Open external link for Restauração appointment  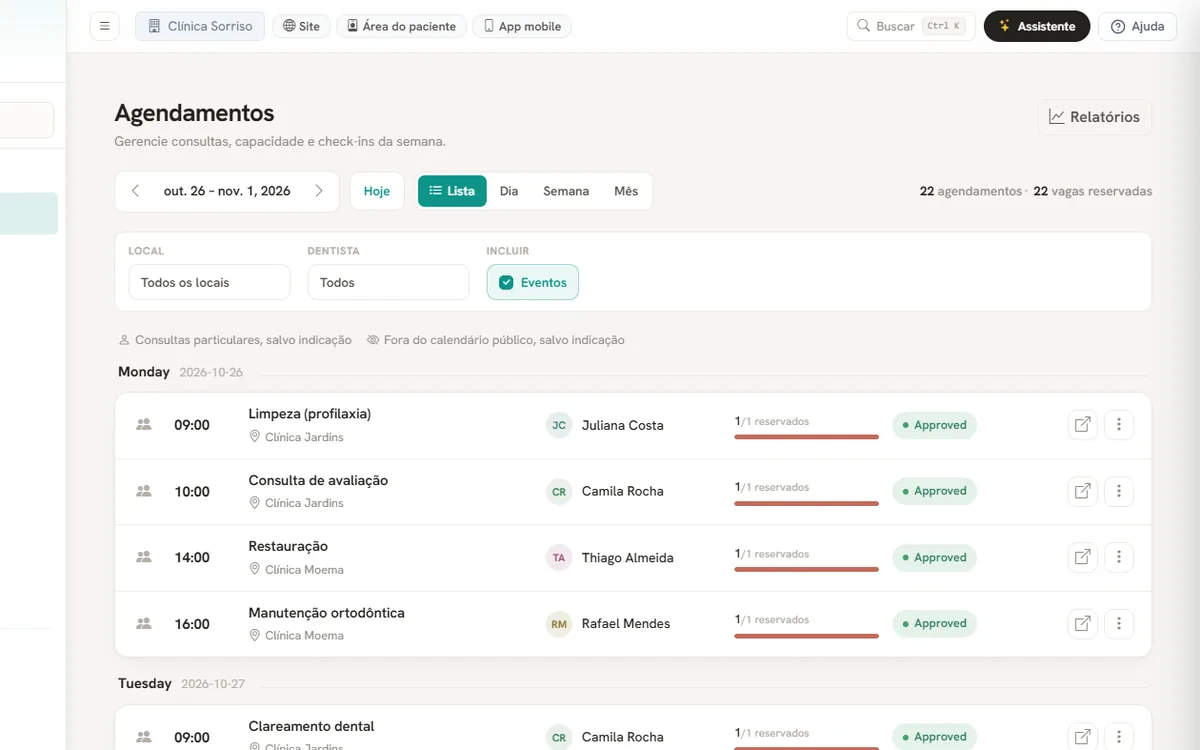tap(1083, 557)
